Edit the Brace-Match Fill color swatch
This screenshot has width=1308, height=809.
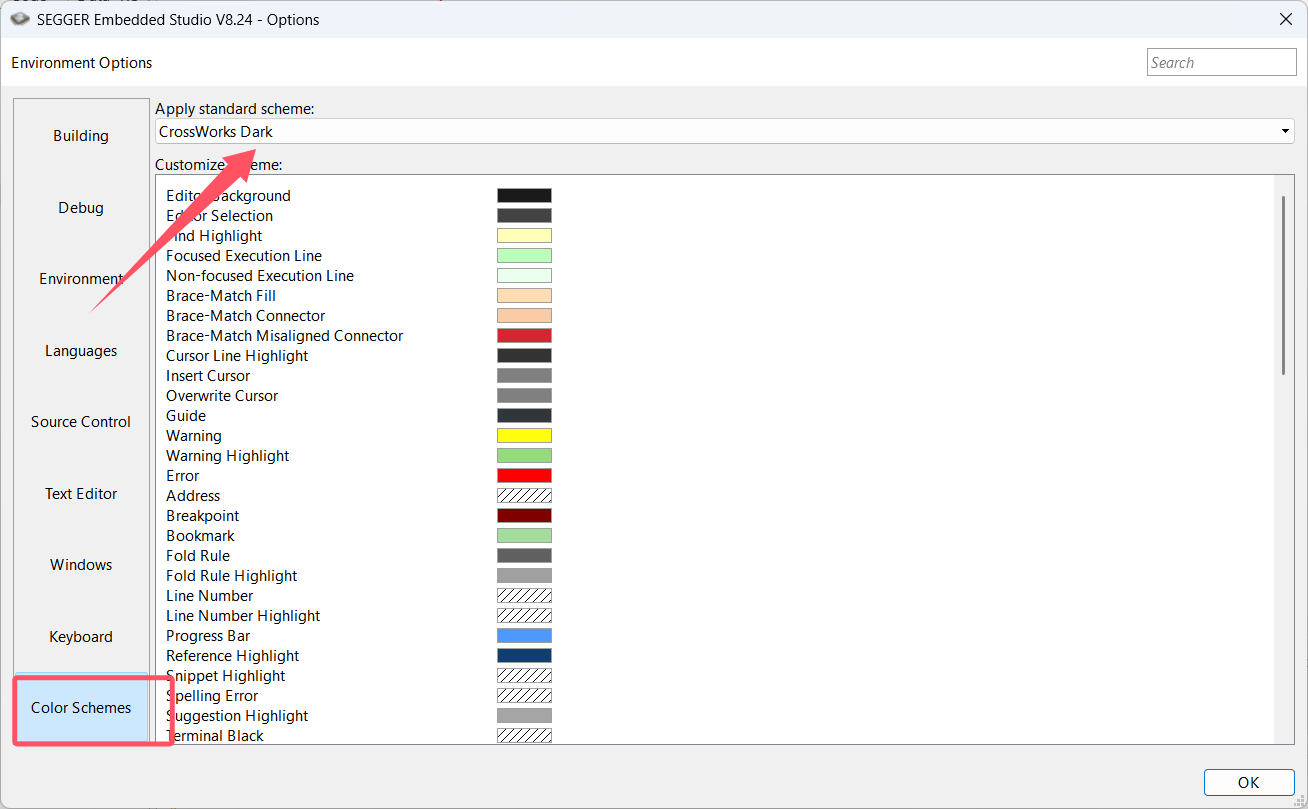524,296
